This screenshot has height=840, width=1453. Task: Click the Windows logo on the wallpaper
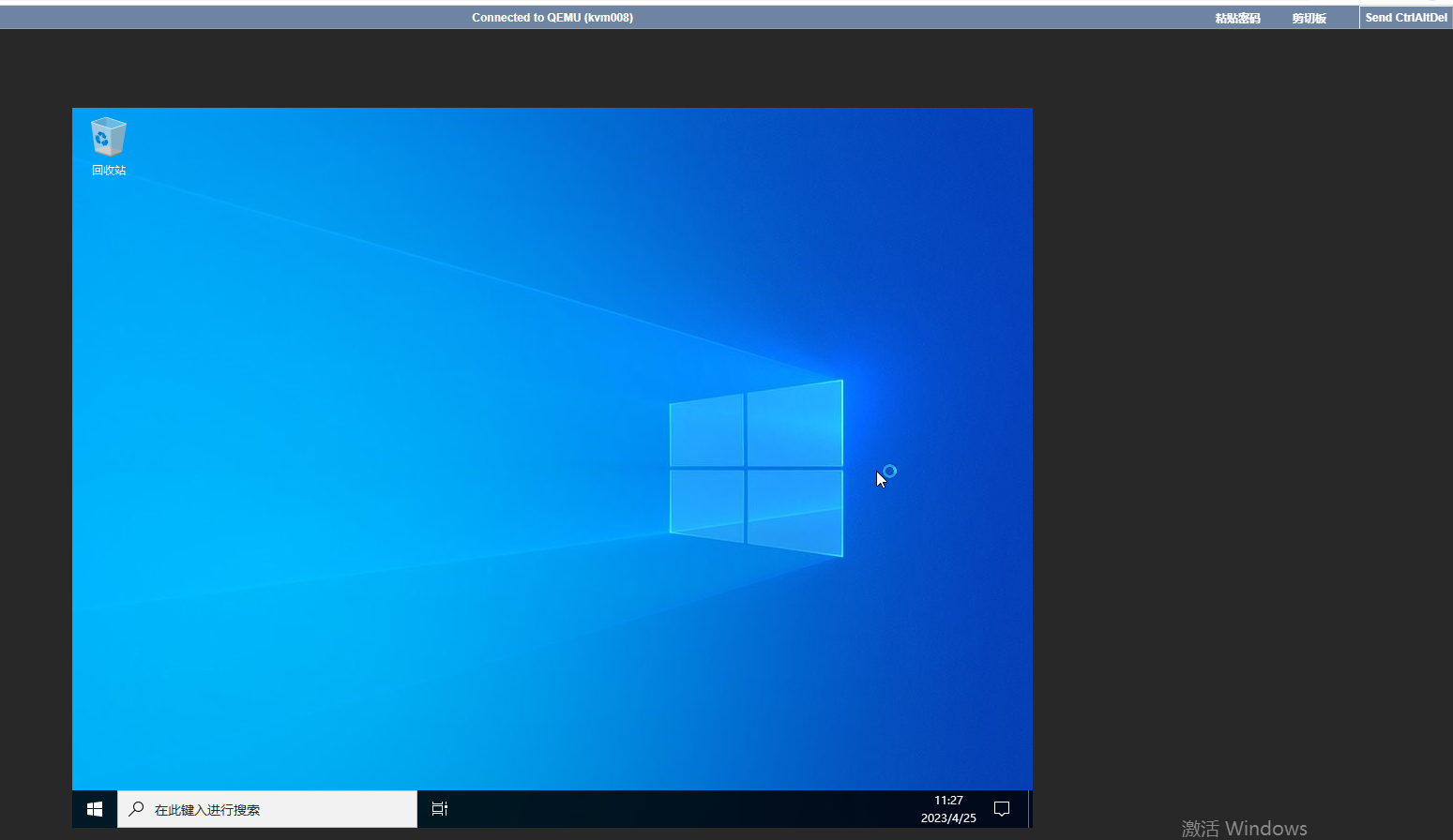point(756,468)
